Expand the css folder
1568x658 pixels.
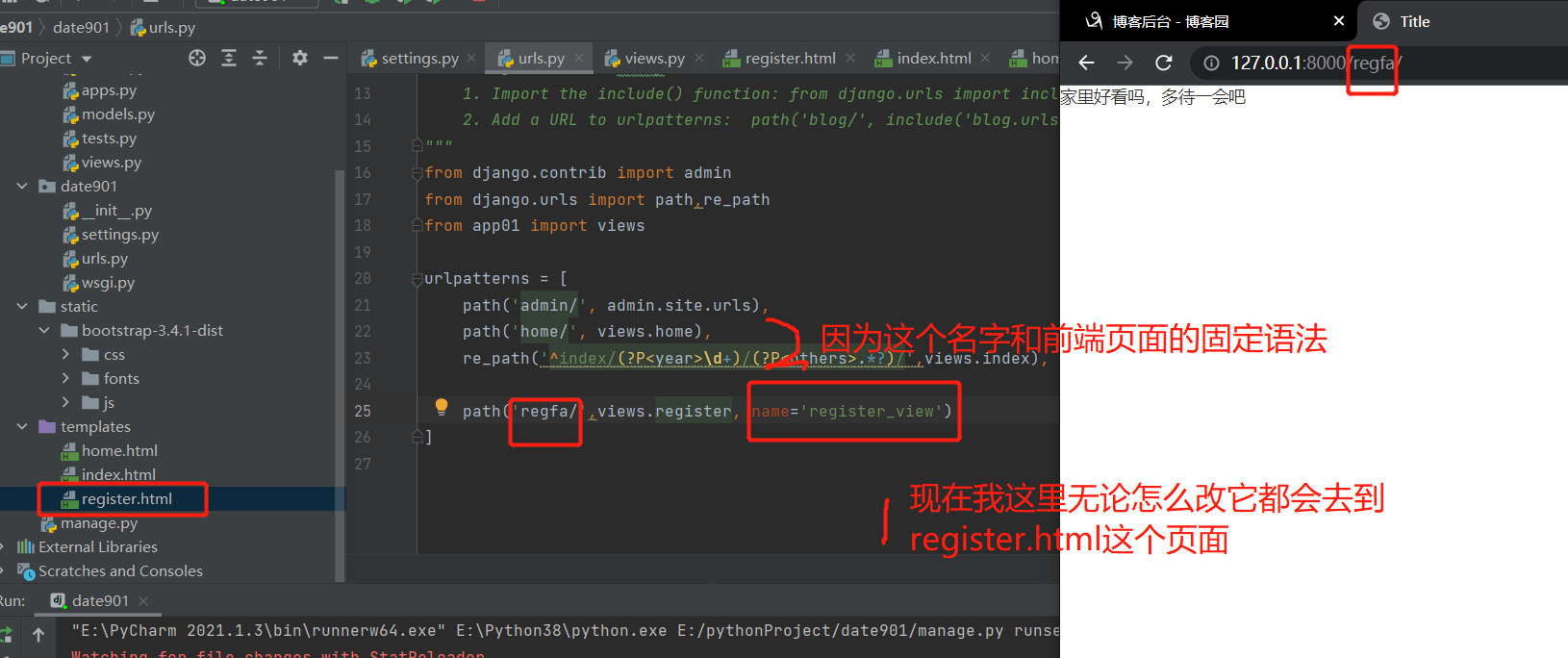pos(65,355)
